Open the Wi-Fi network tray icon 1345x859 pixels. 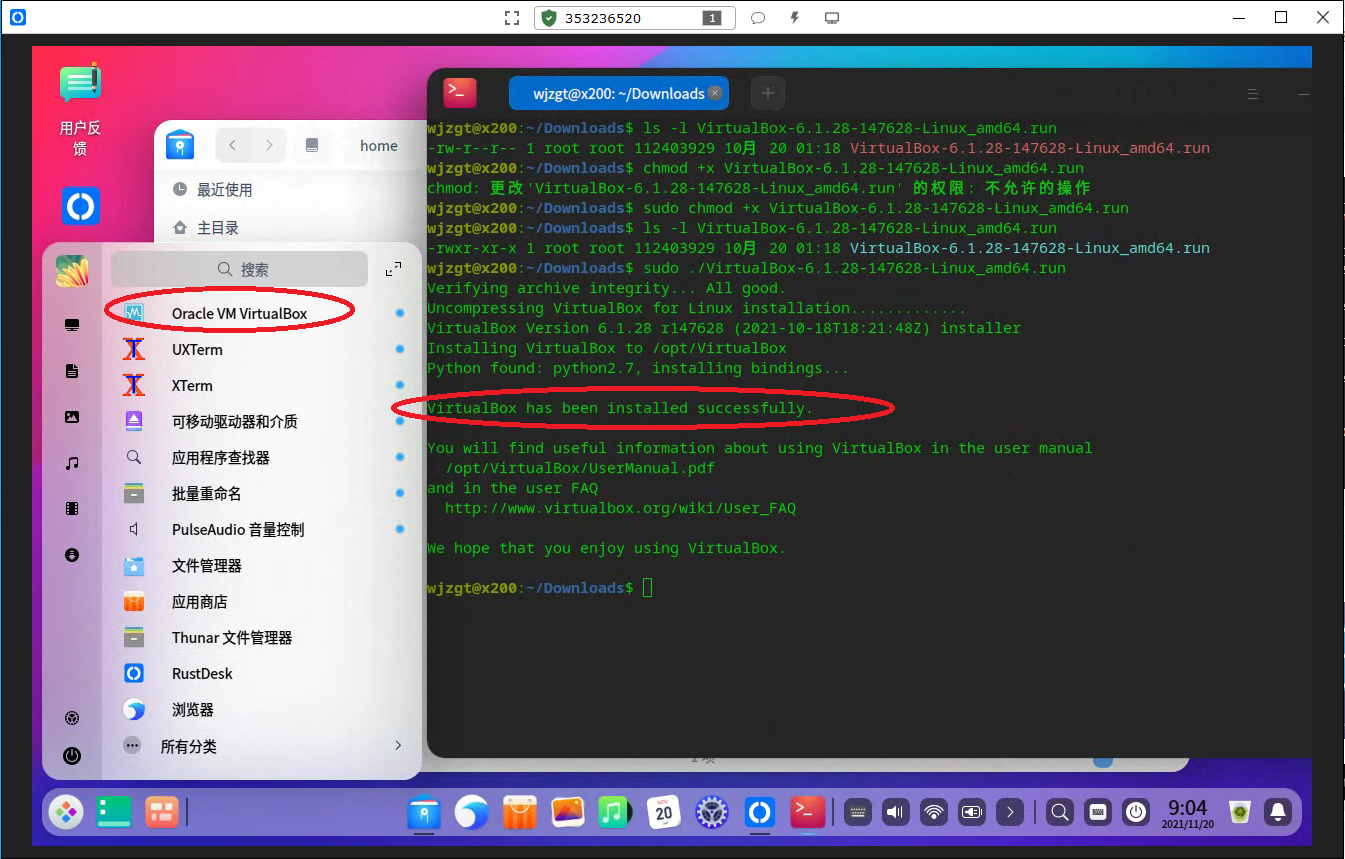[933, 812]
